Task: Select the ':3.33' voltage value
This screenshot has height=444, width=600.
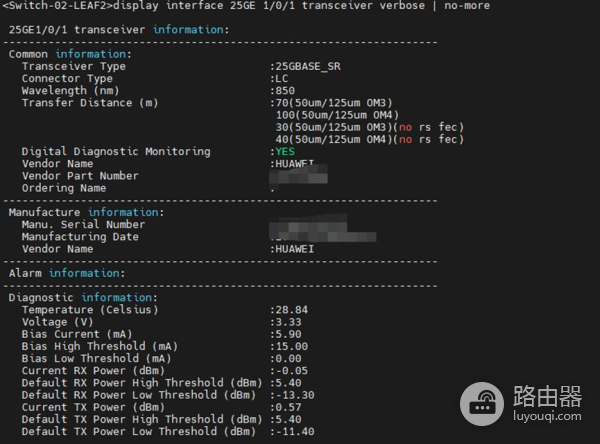Action: 286,322
